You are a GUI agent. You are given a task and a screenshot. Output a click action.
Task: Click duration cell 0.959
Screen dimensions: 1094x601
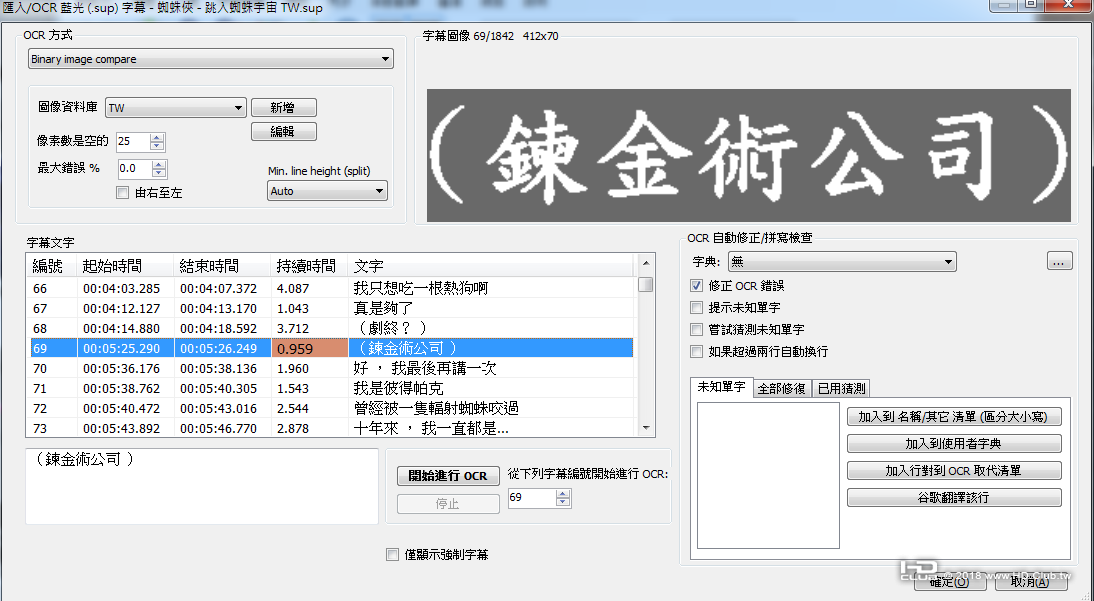click(309, 348)
